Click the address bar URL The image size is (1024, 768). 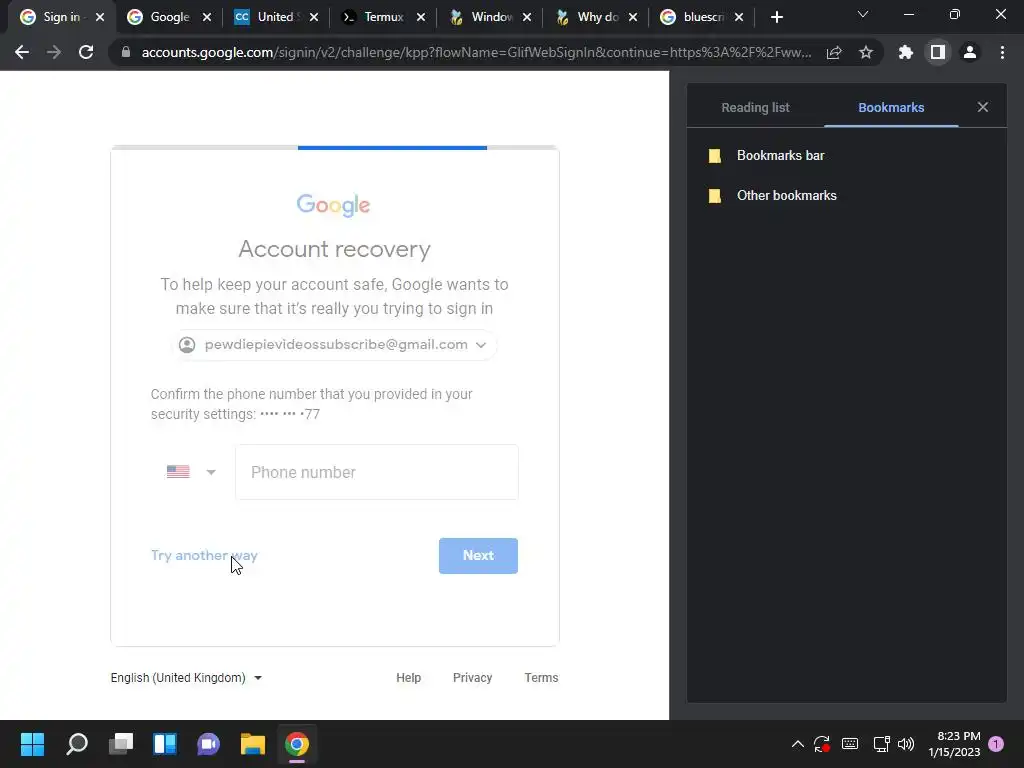tap(477, 52)
